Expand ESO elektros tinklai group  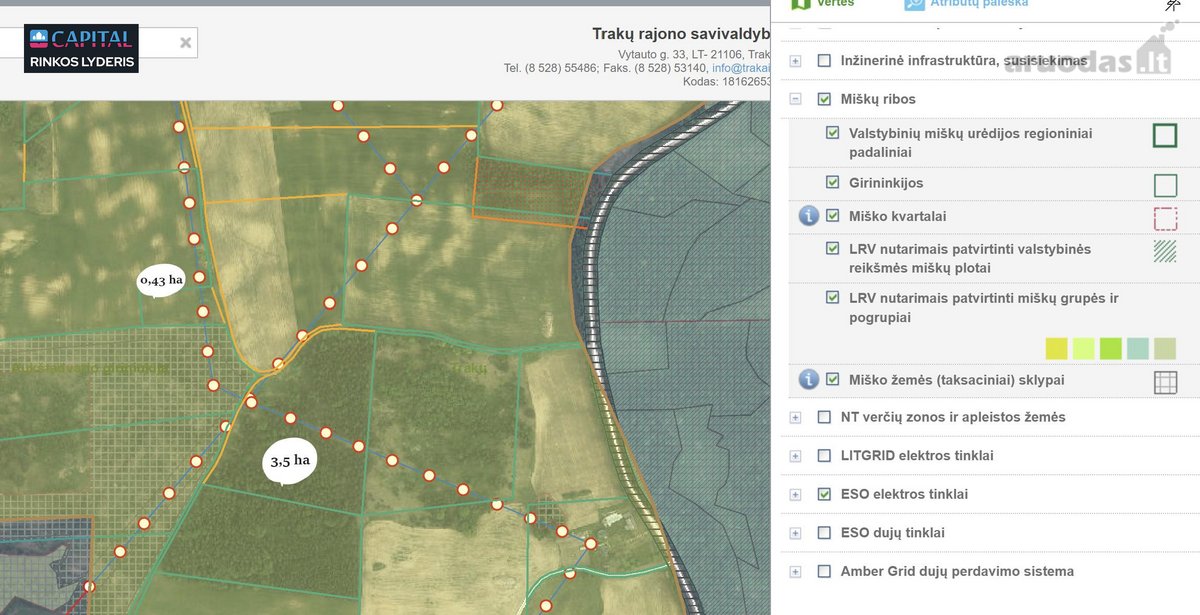(x=796, y=495)
